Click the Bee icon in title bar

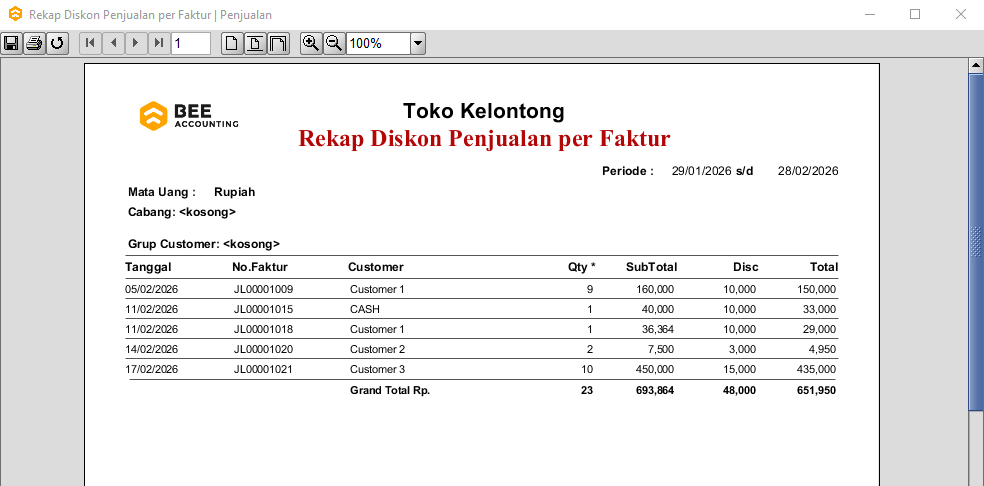coord(16,14)
